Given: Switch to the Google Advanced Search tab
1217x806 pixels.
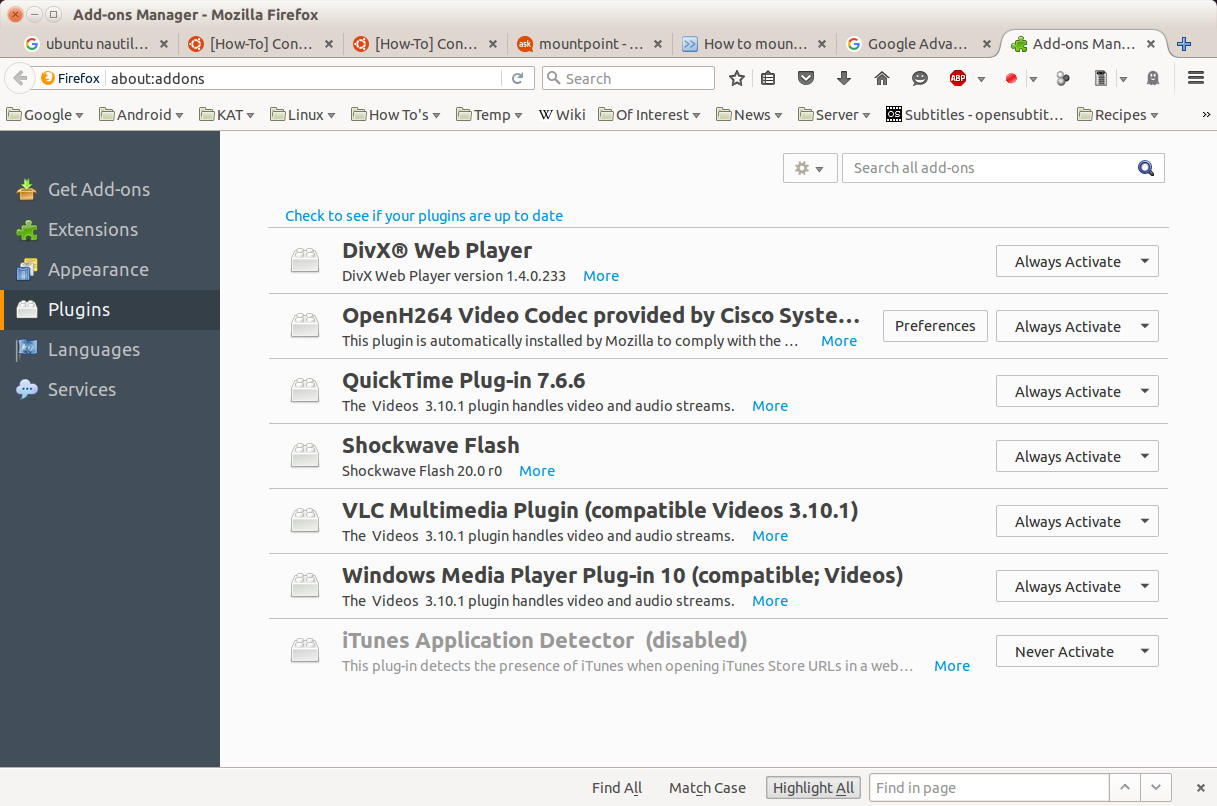Looking at the screenshot, I should point(917,44).
